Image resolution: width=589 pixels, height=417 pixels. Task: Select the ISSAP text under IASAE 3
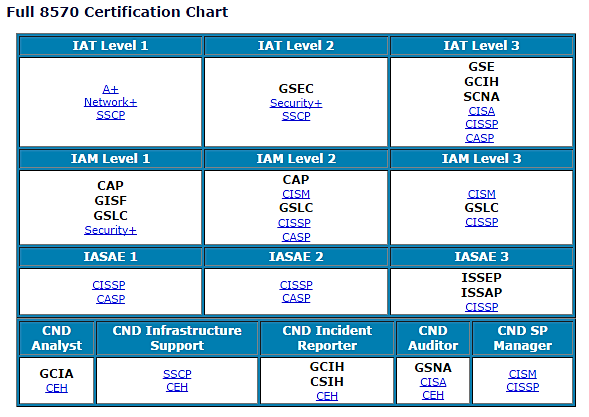point(482,293)
